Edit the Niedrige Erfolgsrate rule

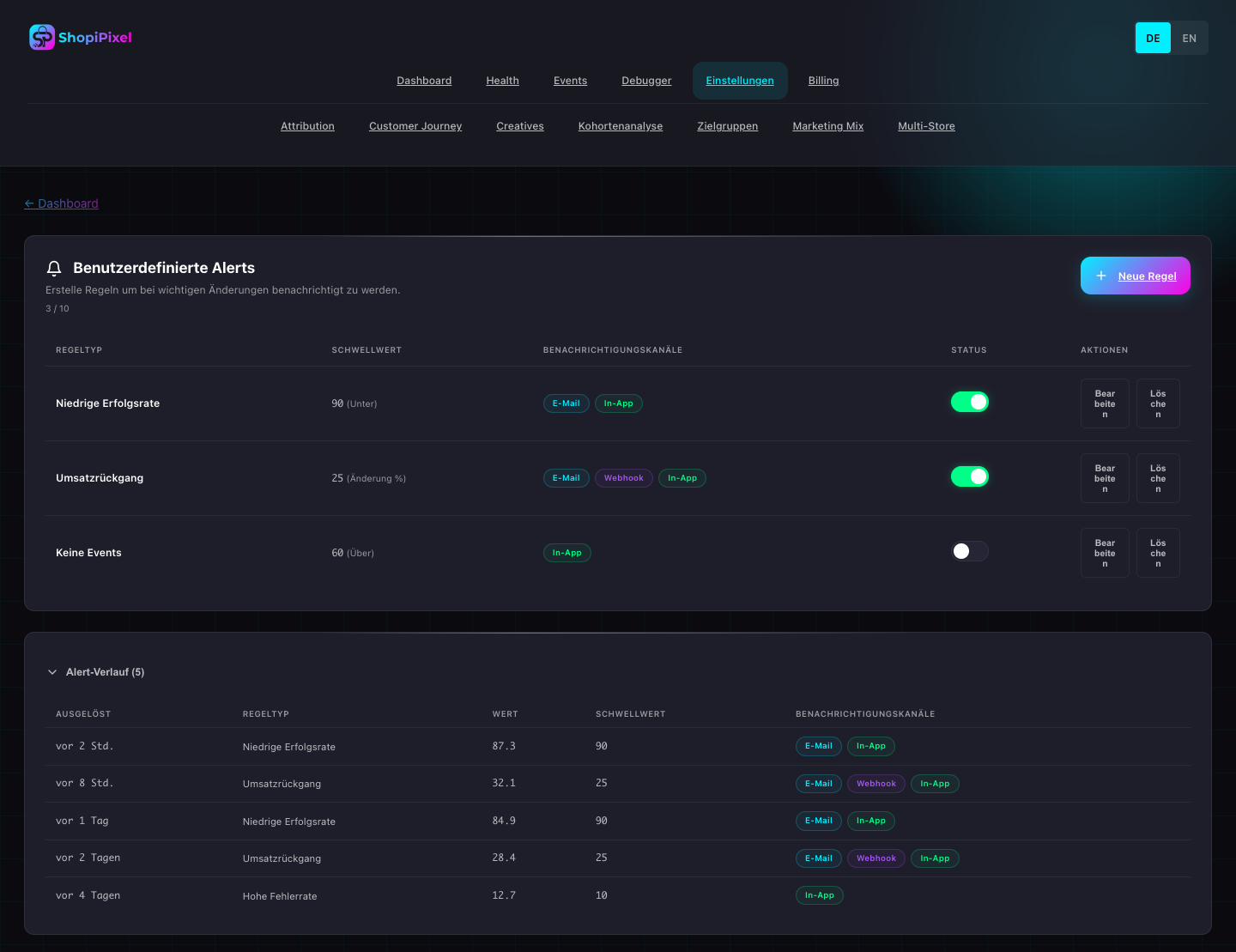[1105, 403]
